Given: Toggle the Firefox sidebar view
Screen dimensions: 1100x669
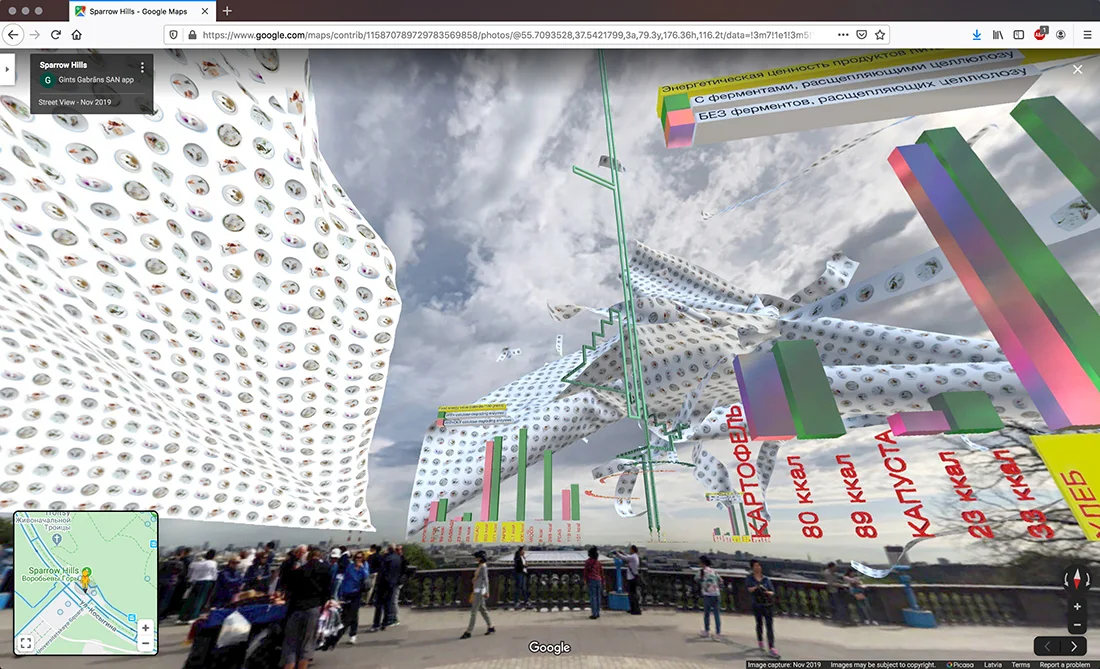Looking at the screenshot, I should 1019,34.
